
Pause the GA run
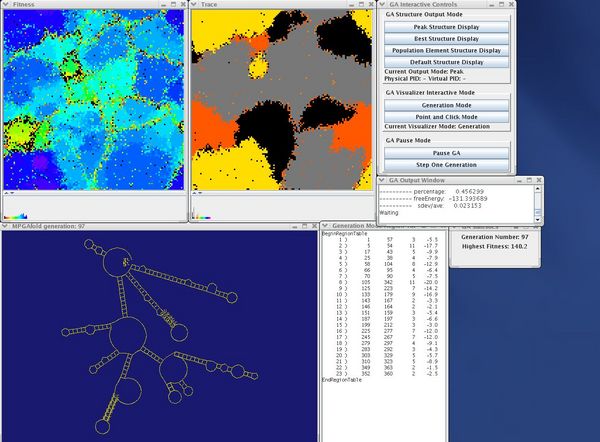447,153
